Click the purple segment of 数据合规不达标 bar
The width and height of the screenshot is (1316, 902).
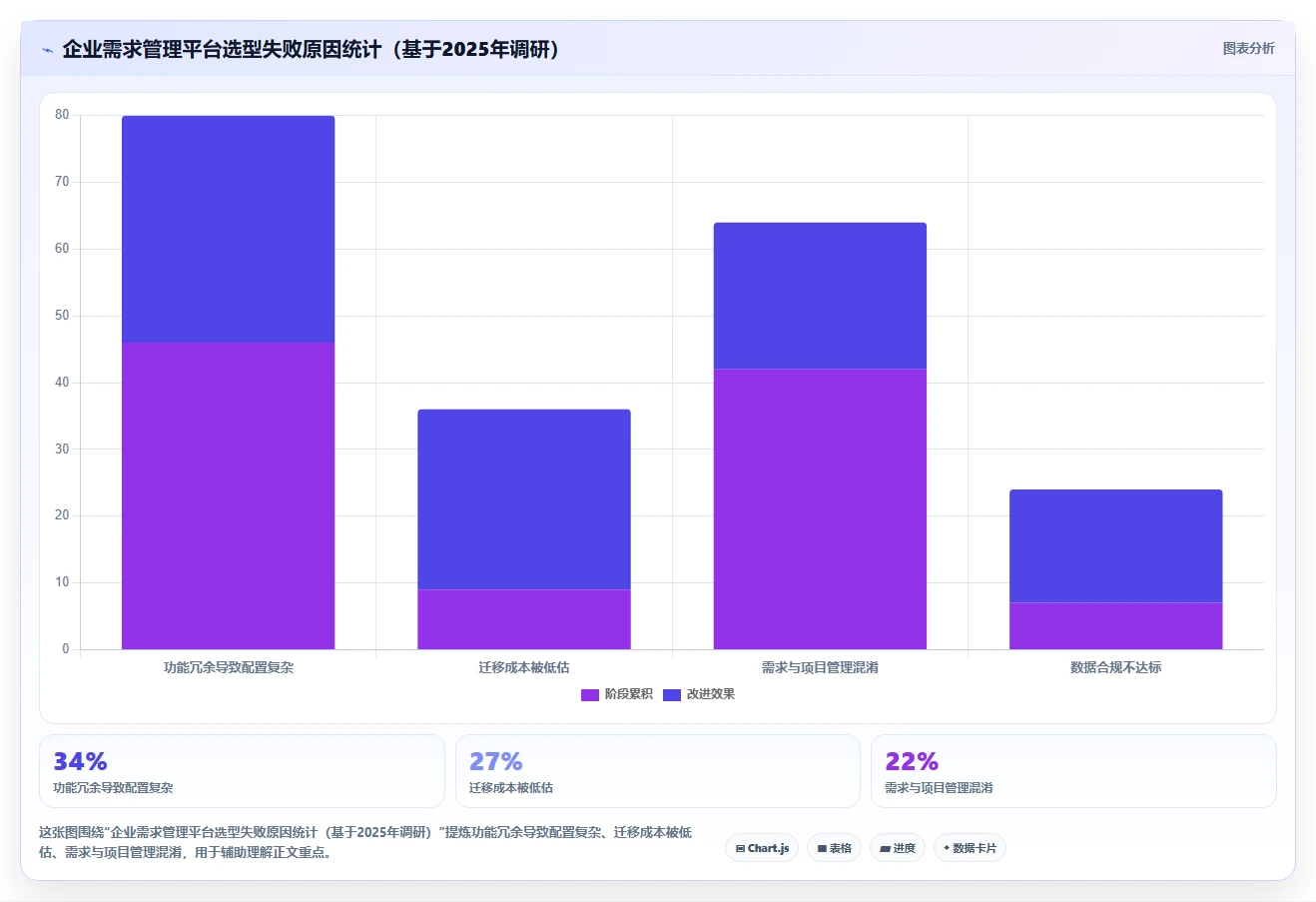(1116, 625)
